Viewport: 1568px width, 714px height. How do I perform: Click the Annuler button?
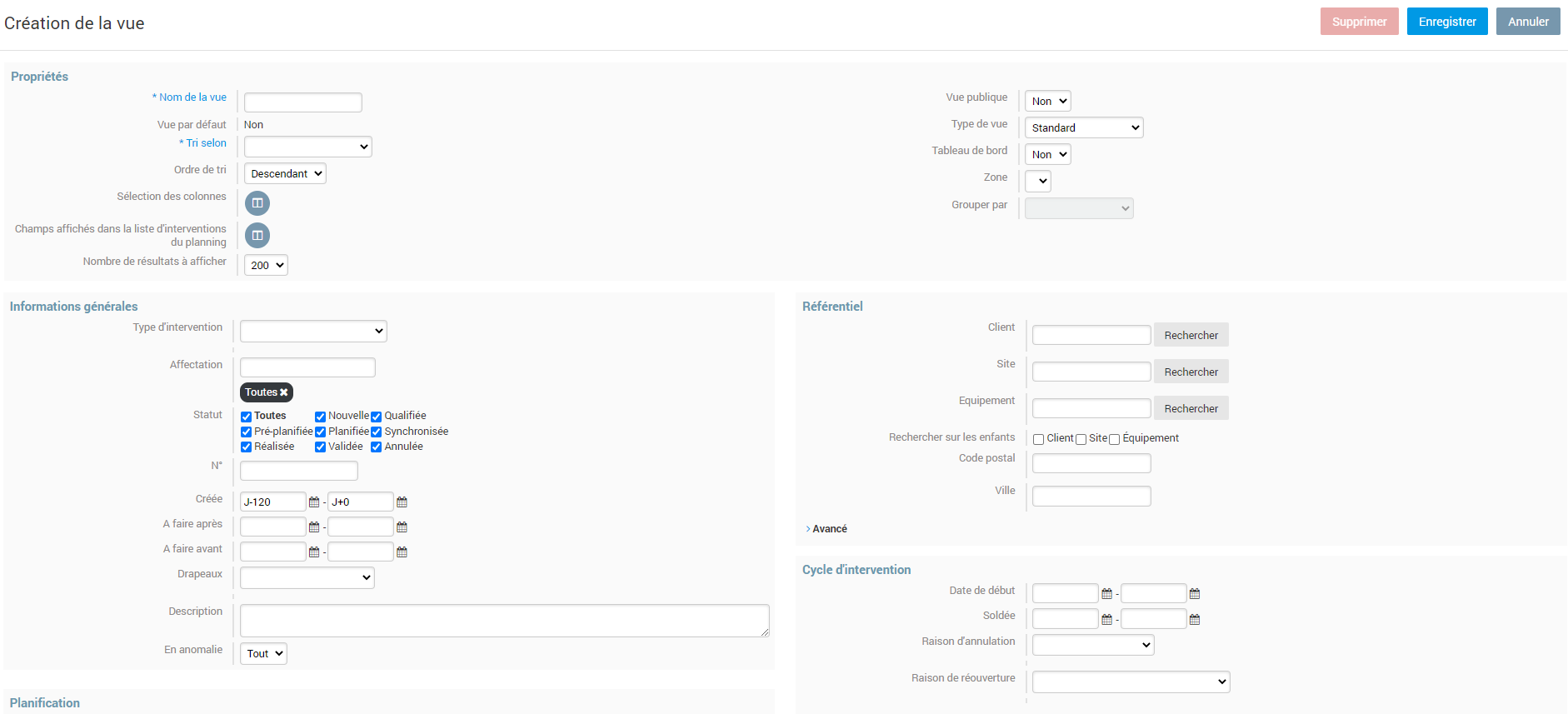point(1527,22)
